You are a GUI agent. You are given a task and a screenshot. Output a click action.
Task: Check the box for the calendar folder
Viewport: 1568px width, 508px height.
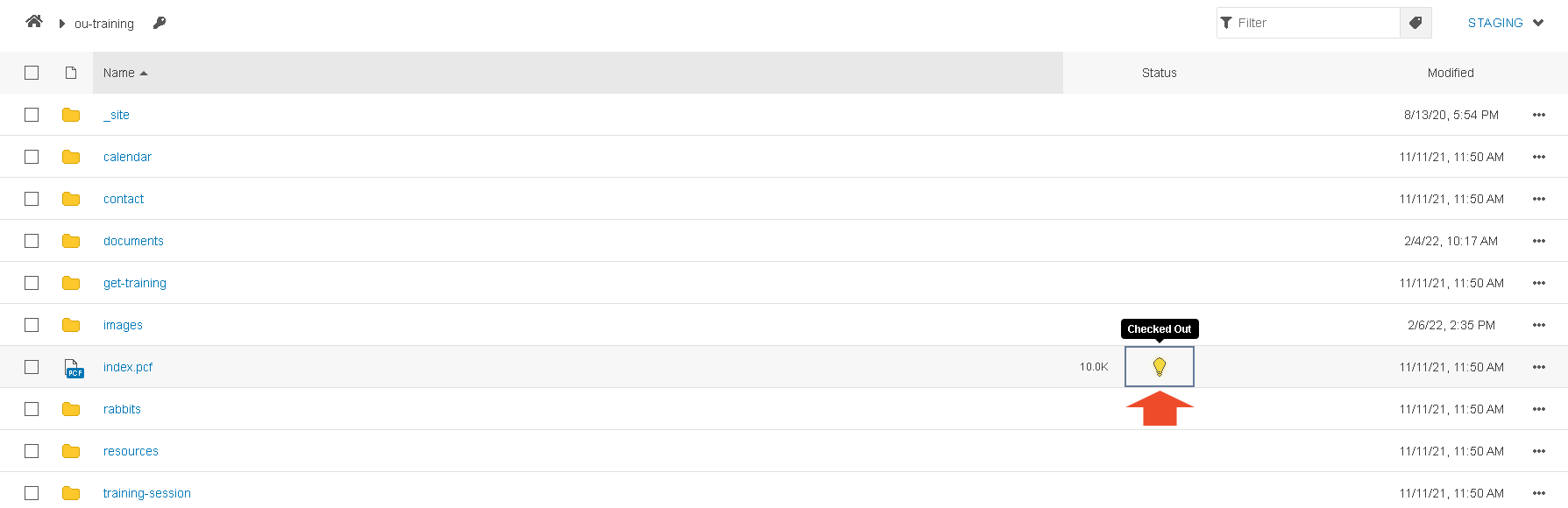click(x=32, y=157)
